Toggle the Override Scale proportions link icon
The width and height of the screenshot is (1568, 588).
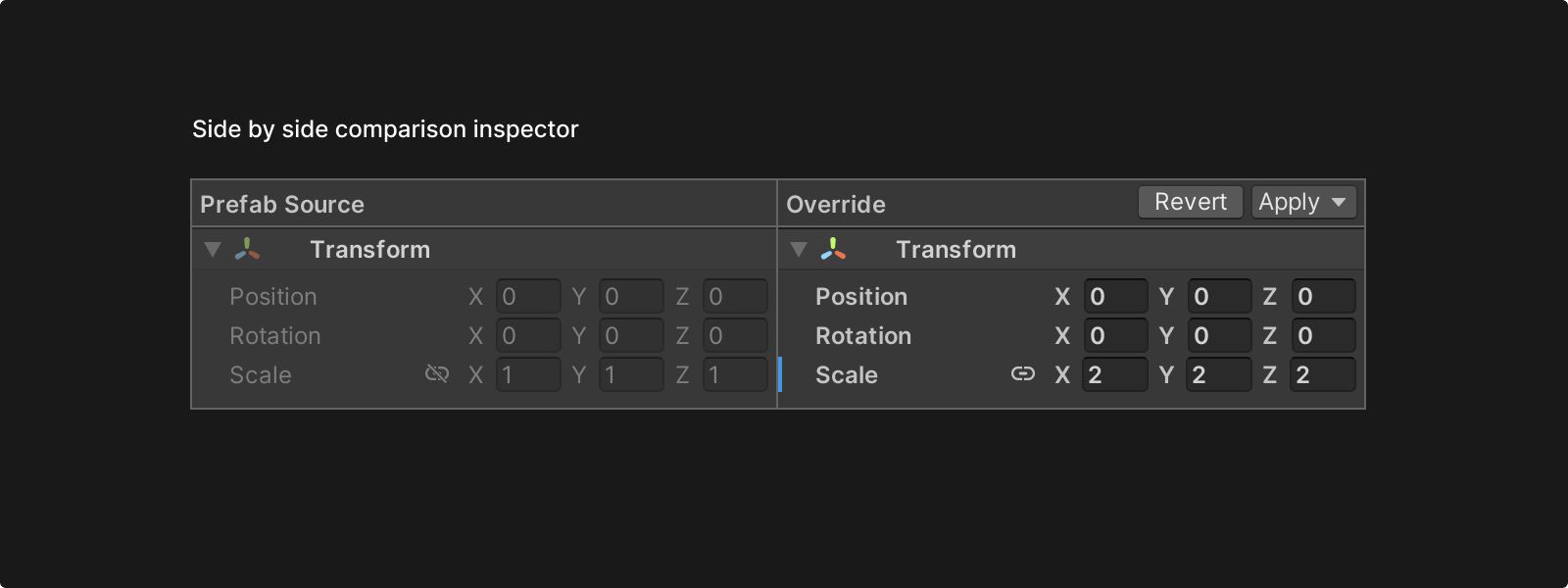(x=1022, y=374)
